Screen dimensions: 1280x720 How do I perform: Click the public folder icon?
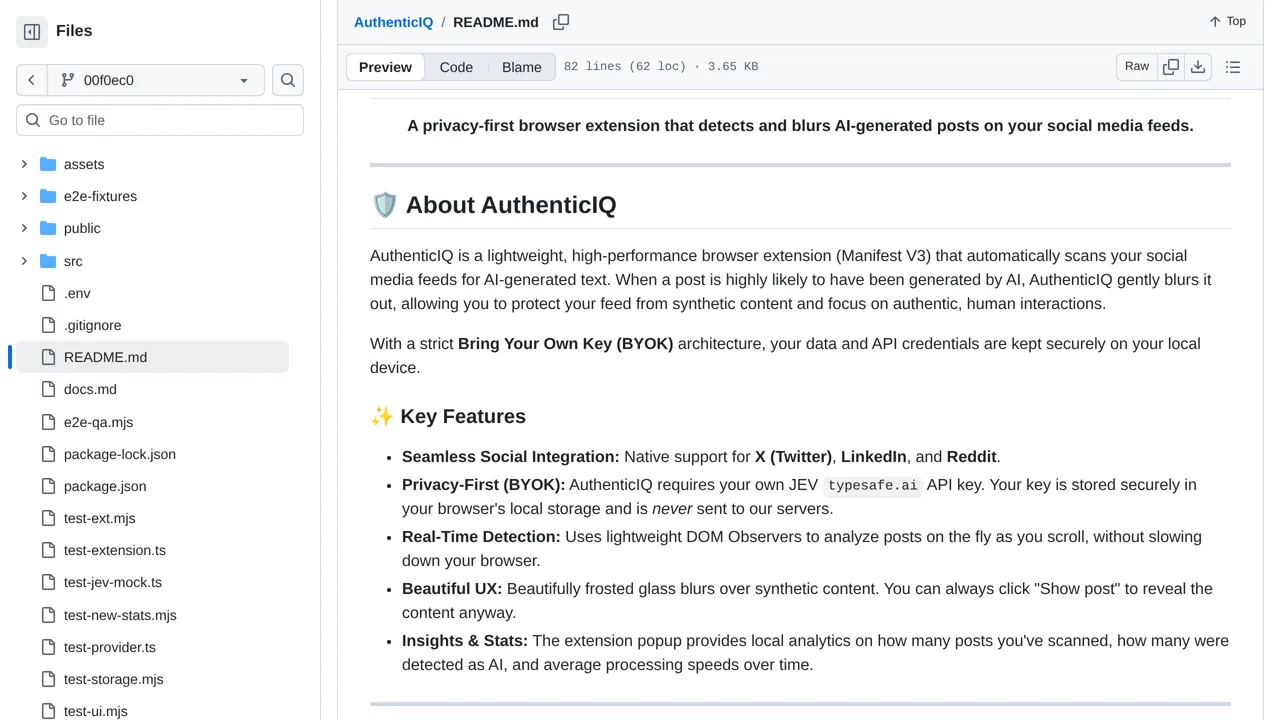coord(48,228)
